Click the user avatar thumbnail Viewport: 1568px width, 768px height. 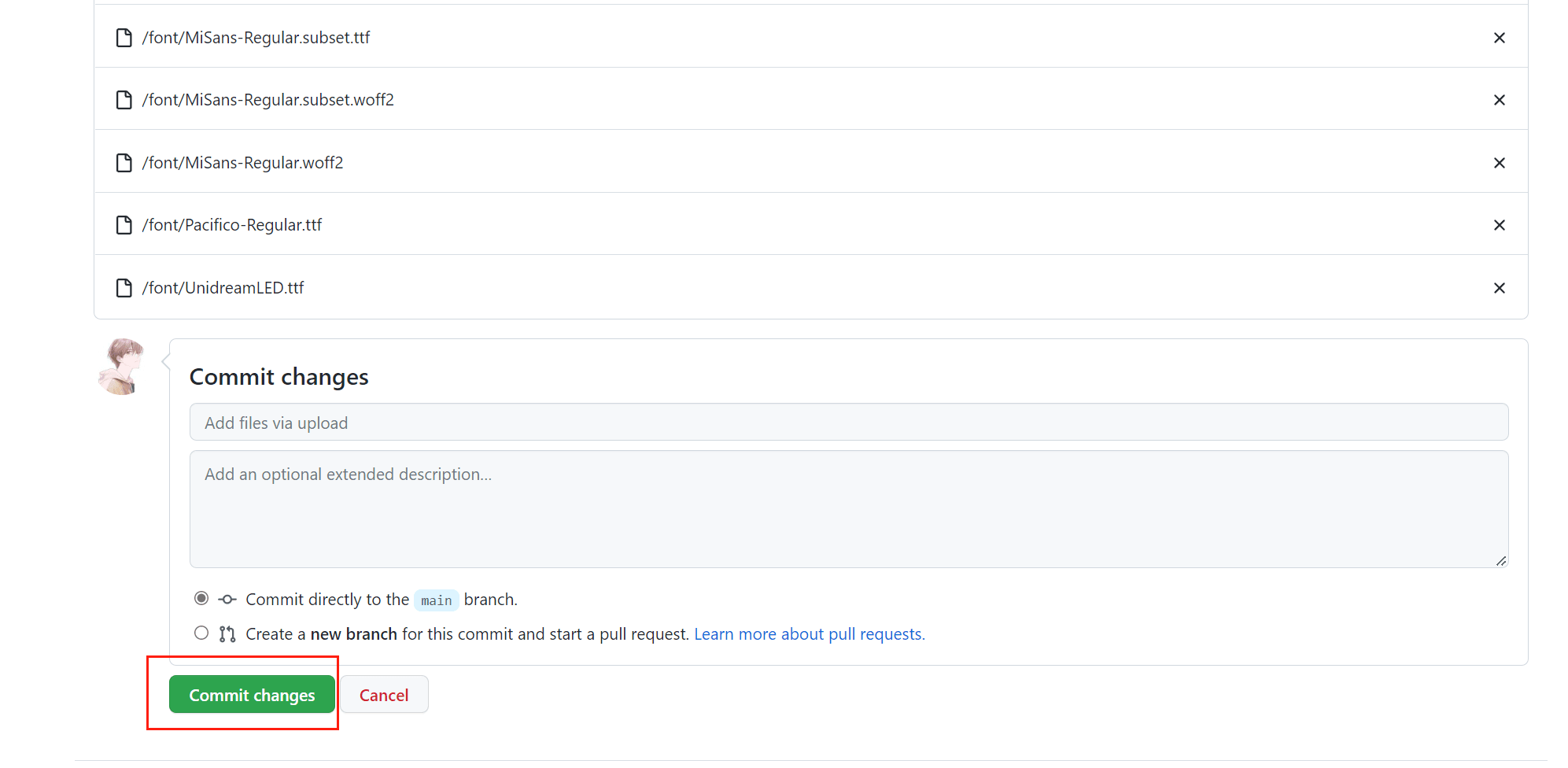[x=122, y=367]
